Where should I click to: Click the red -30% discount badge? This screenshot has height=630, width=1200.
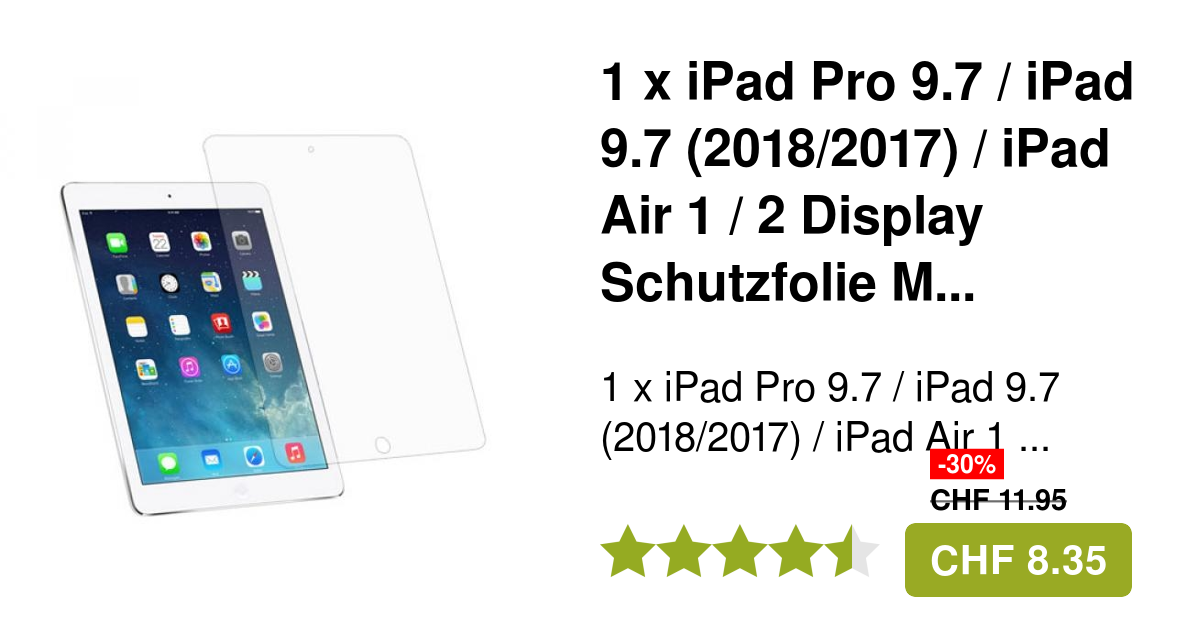point(966,464)
